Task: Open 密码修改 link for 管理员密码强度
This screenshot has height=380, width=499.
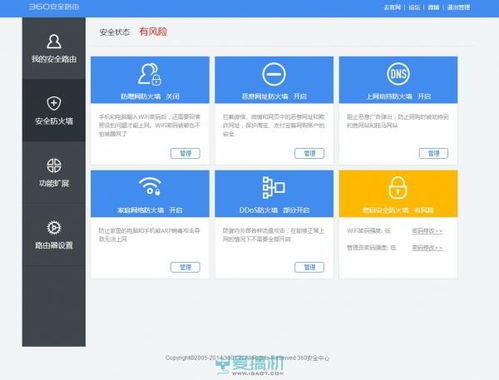Action: 427,248
